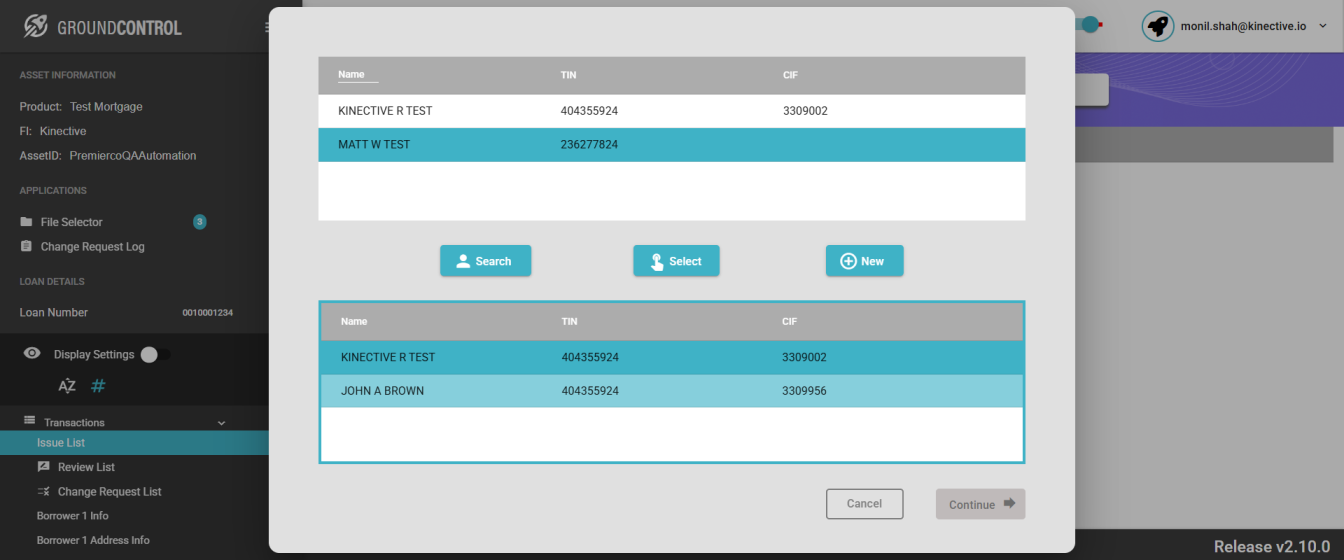
Task: Click AssetID PremiercoQAAutomation text
Action: click(x=108, y=156)
